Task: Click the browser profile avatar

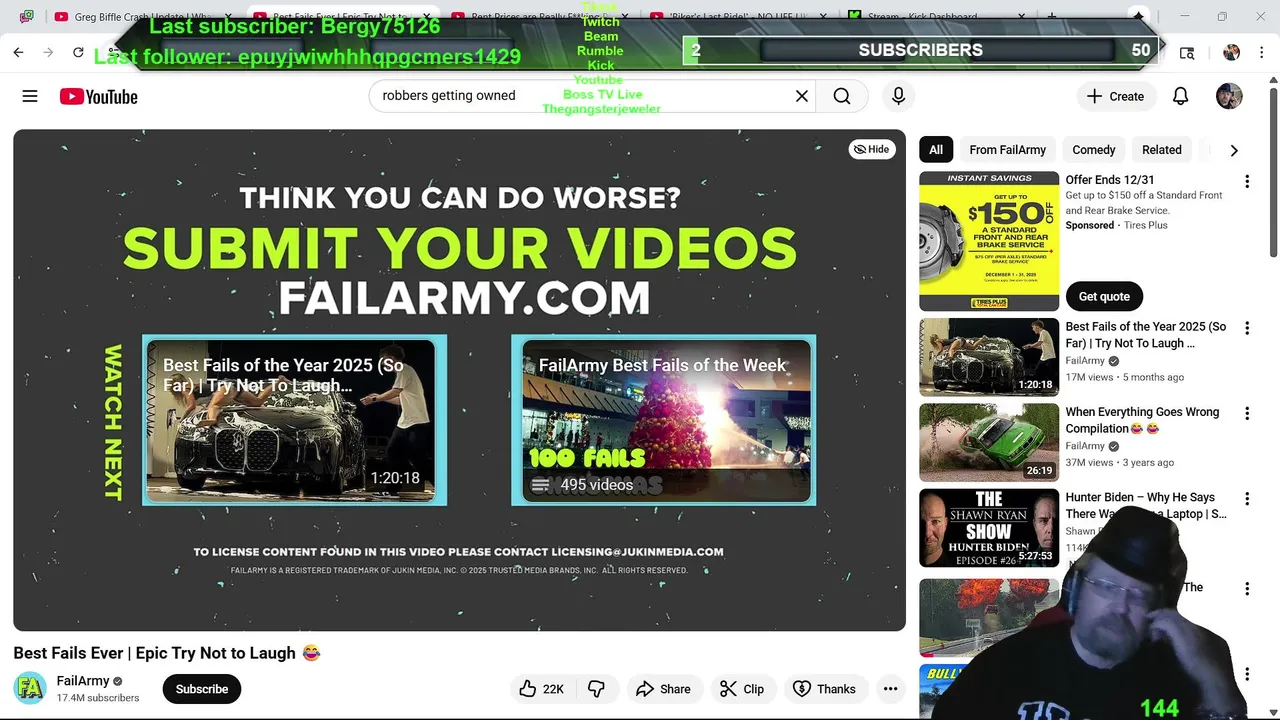Action: coord(1231,52)
